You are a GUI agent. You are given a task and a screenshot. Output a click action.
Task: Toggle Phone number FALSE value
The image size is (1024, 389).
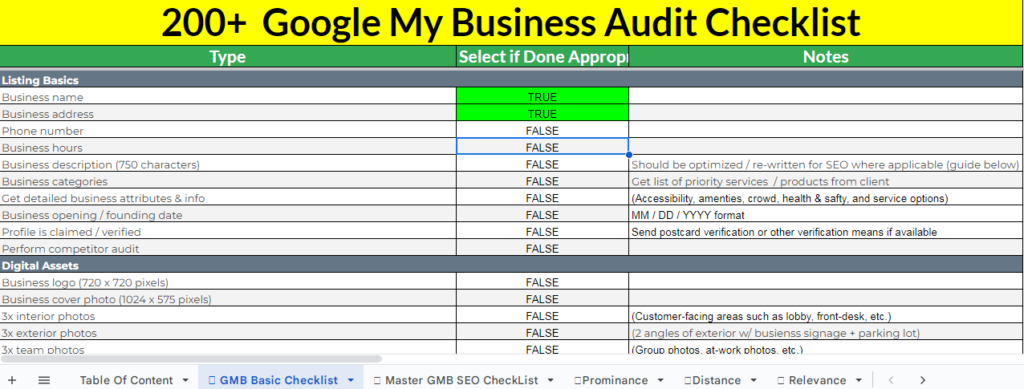coord(542,131)
